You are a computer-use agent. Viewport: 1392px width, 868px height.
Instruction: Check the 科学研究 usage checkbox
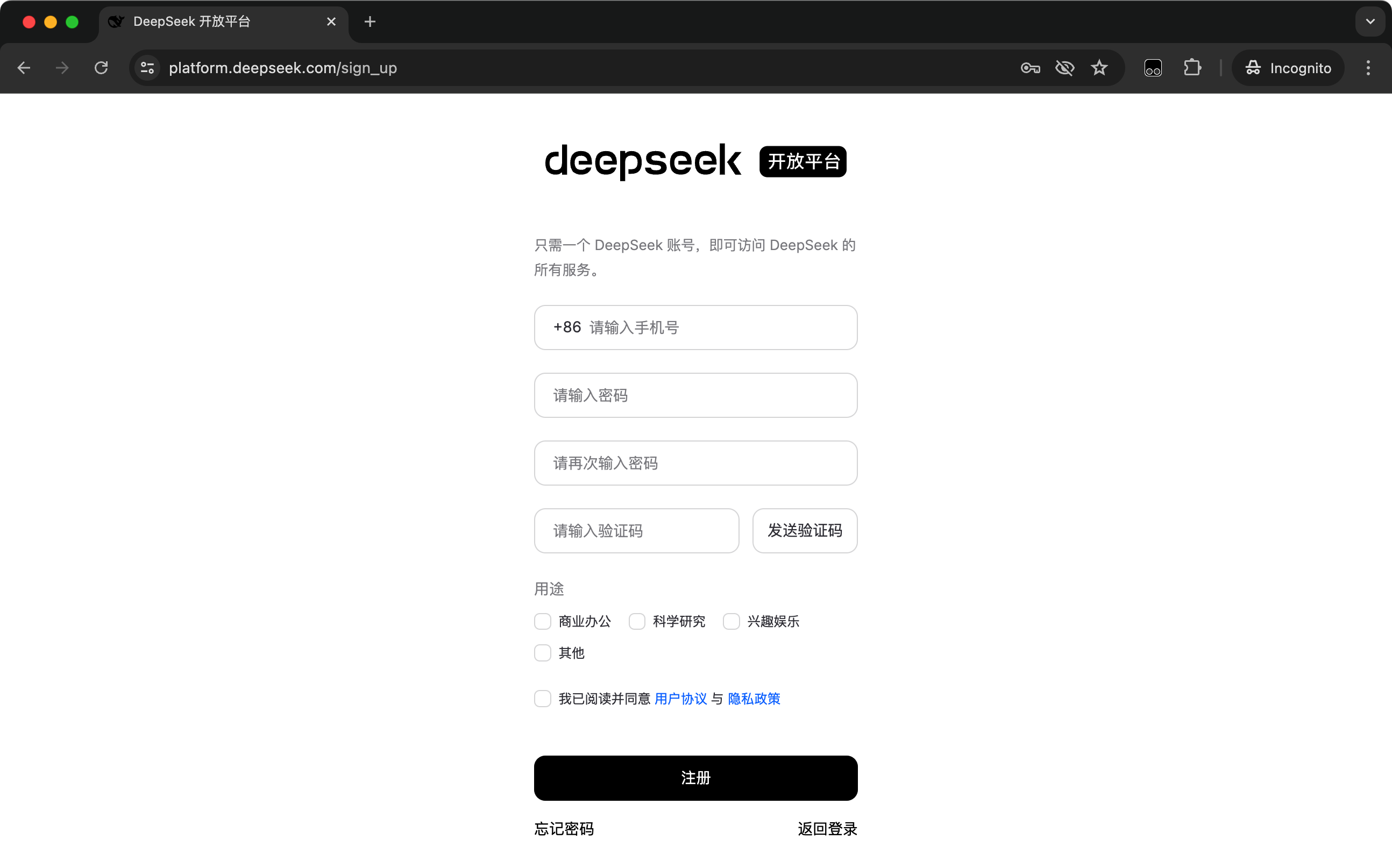[x=637, y=621]
